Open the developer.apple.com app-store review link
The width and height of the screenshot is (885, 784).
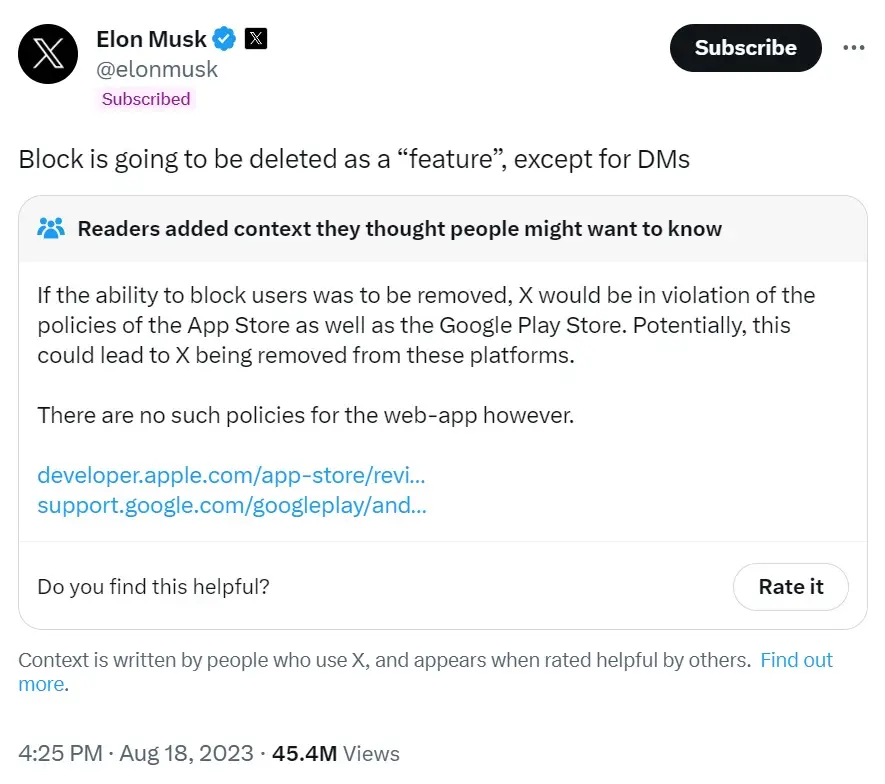[230, 475]
